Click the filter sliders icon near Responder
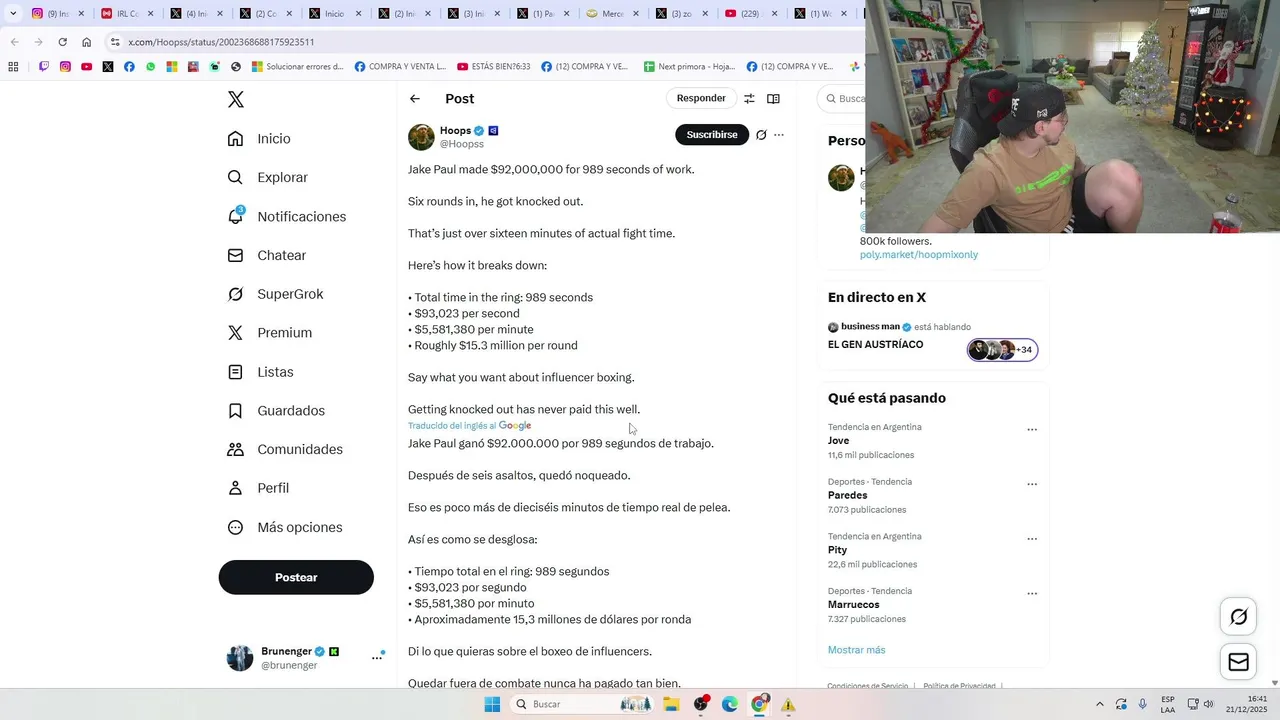 [x=749, y=99]
